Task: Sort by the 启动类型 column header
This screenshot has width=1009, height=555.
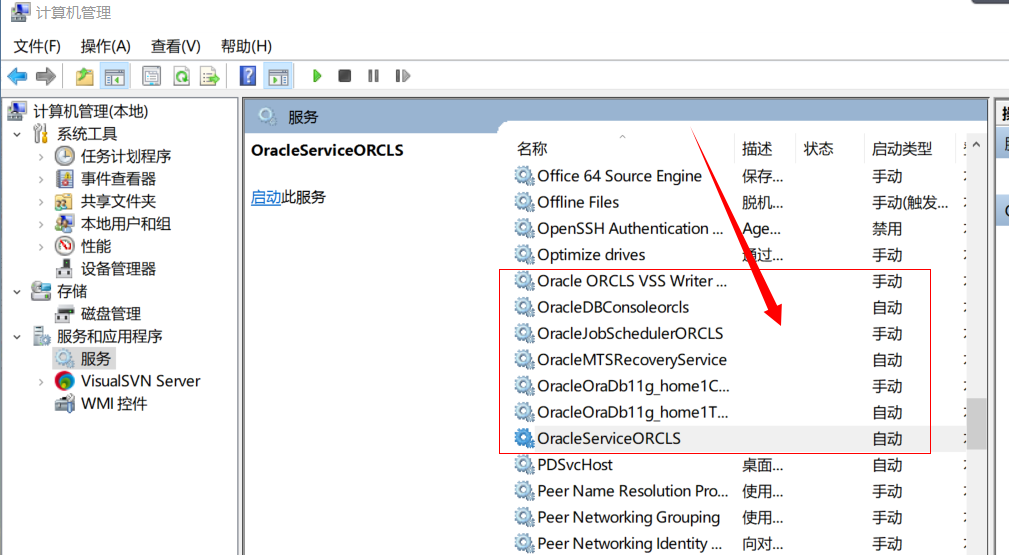Action: [902, 149]
